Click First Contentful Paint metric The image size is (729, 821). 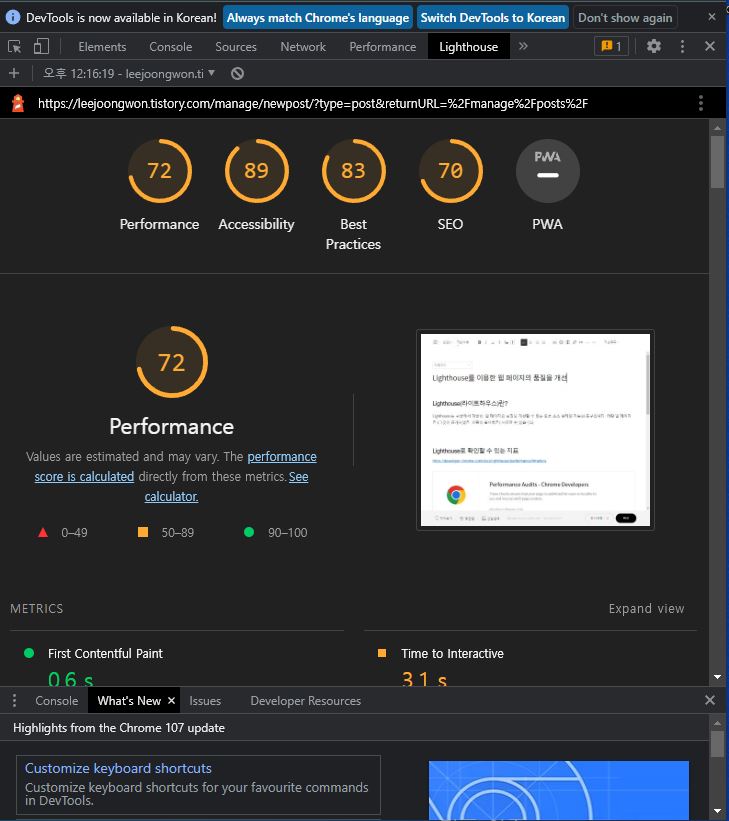click(105, 653)
